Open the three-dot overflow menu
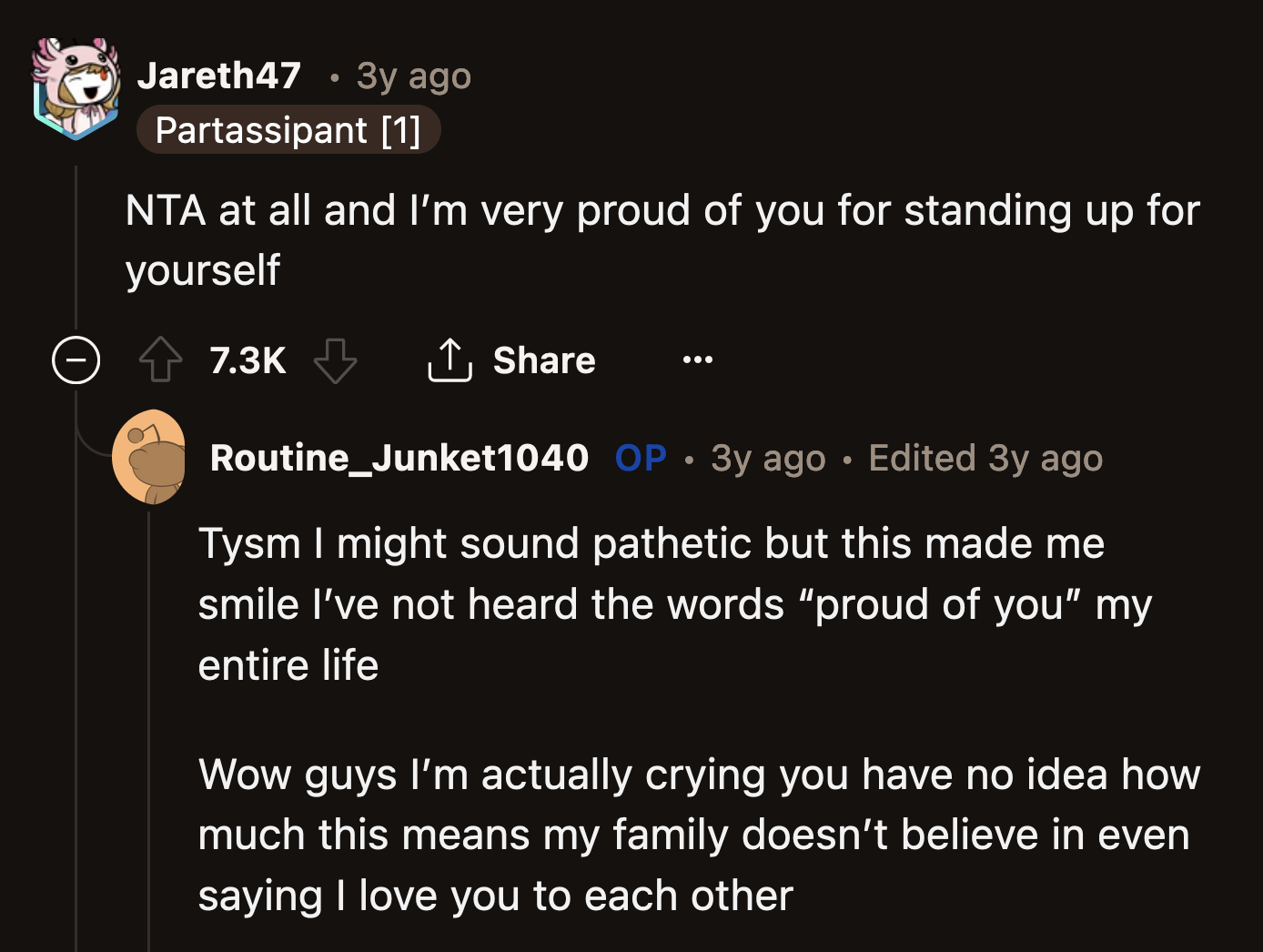 [697, 360]
